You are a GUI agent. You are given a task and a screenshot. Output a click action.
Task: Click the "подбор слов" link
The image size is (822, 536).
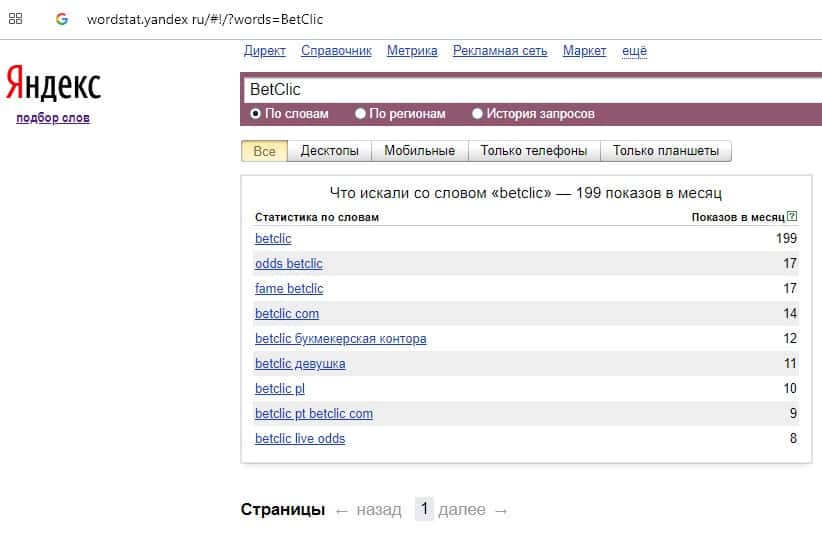coord(53,118)
